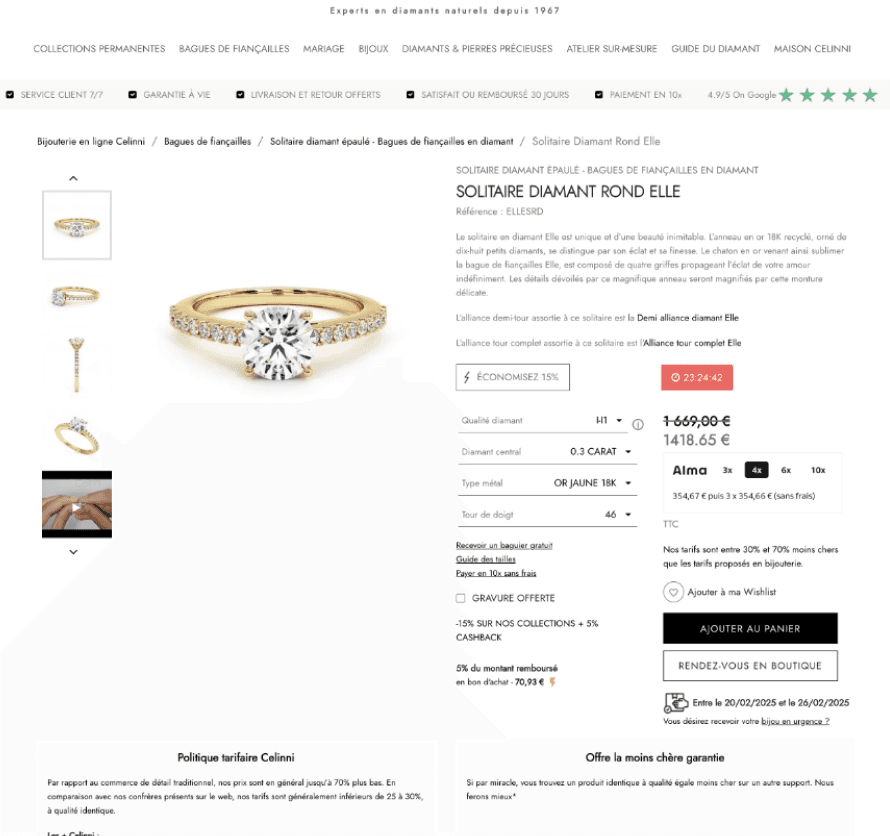This screenshot has width=890, height=836.
Task: Select Alma 3x payment option
Action: (727, 470)
